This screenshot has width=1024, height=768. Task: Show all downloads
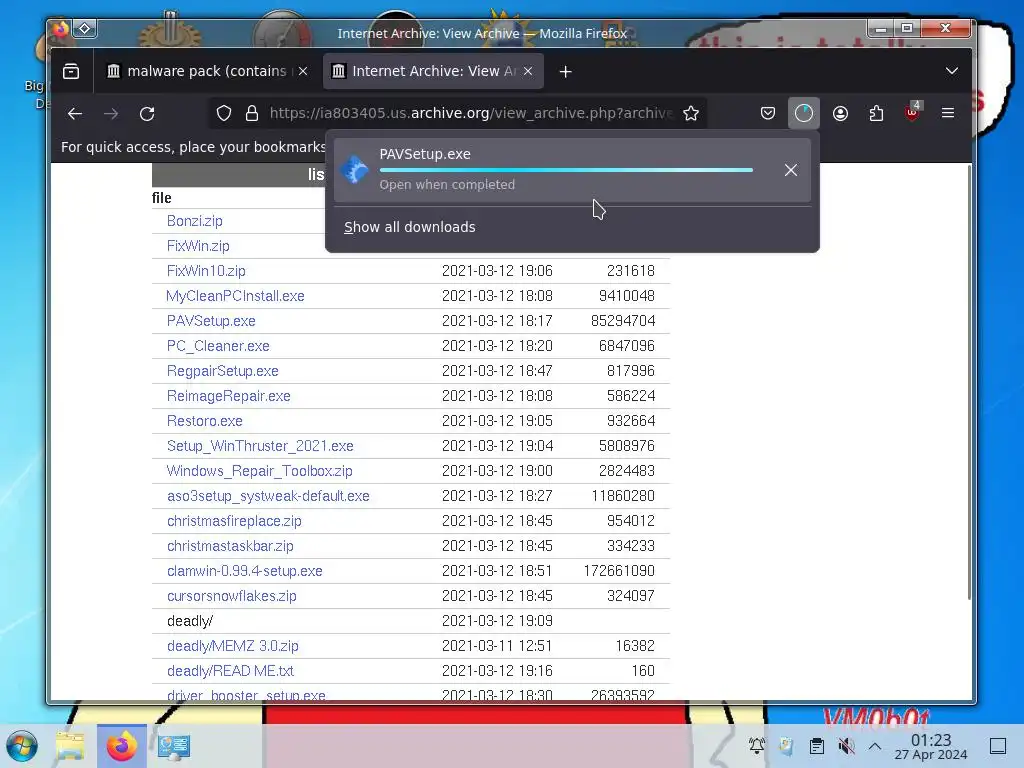pos(409,227)
